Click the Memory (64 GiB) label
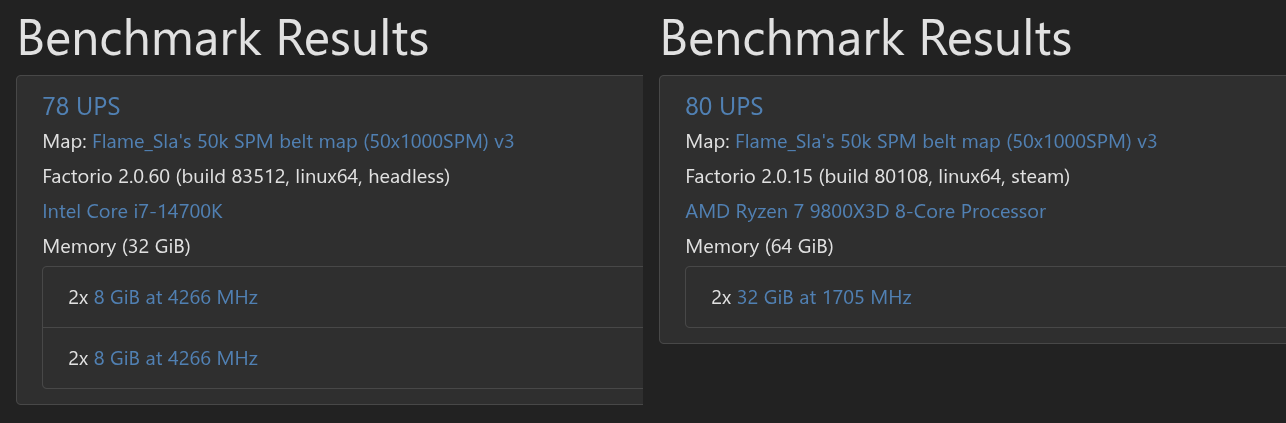The height and width of the screenshot is (423, 1286). coord(759,246)
